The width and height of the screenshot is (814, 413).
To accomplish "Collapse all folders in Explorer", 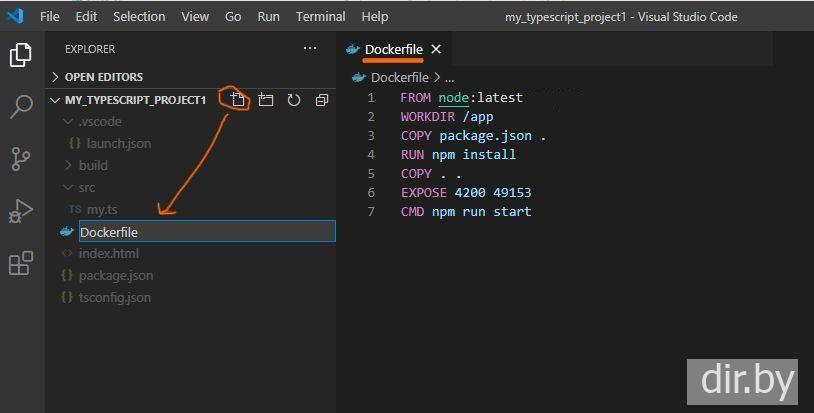I will point(322,100).
